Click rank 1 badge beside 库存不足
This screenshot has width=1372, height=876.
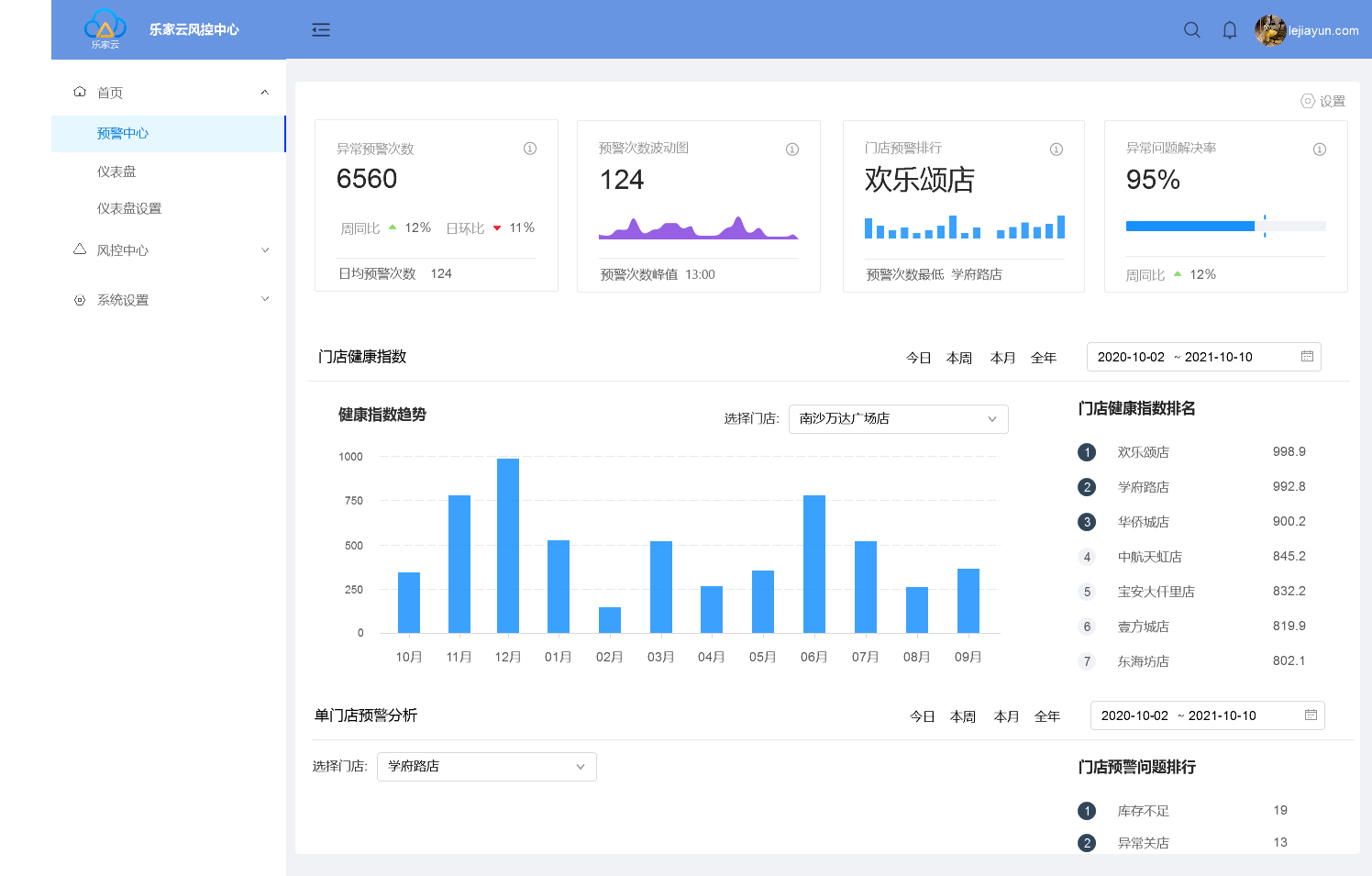click(x=1087, y=811)
